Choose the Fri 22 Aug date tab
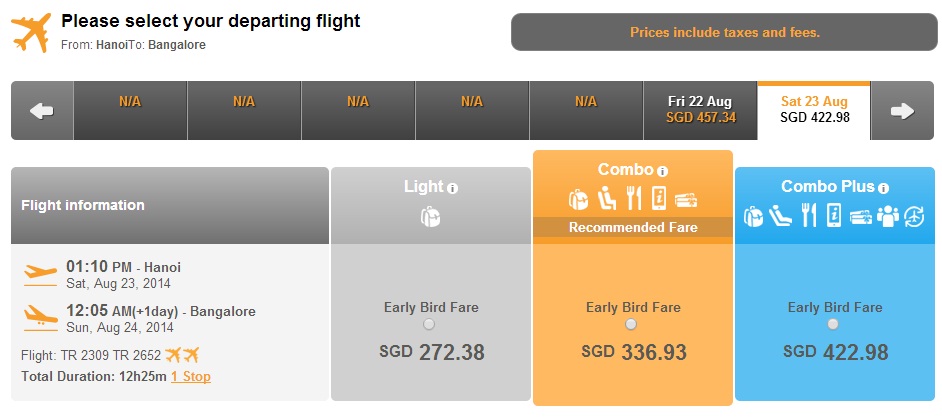Screen dimensions: 942x417 [700, 111]
